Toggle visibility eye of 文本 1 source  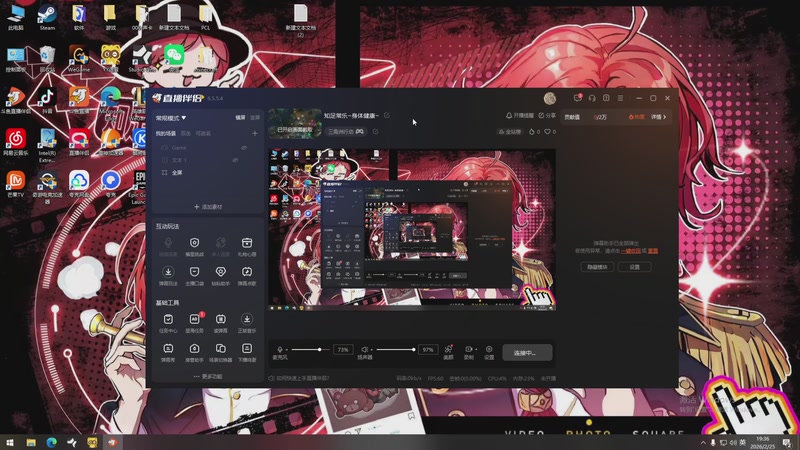tap(235, 160)
